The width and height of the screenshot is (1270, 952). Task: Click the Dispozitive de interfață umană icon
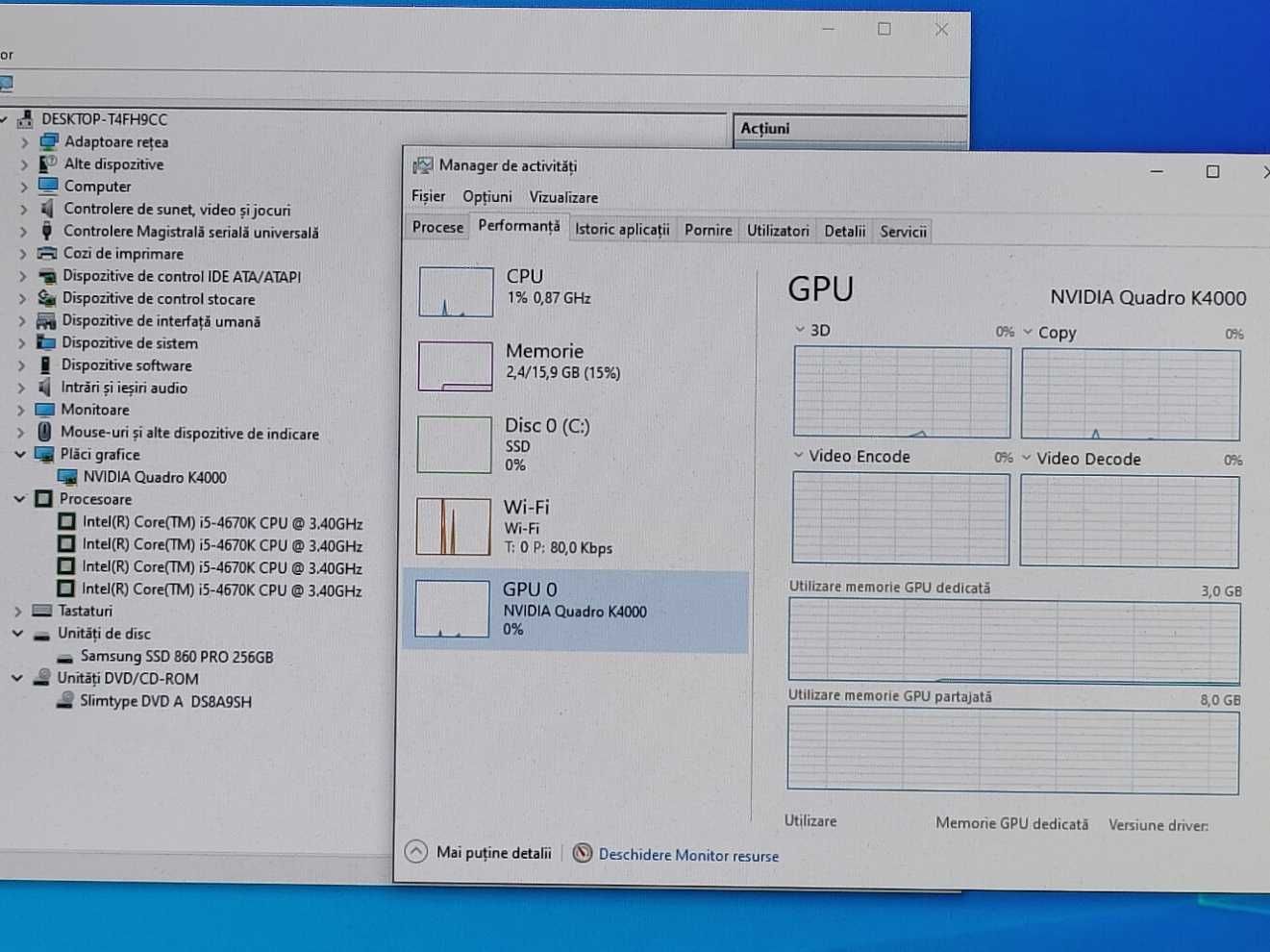coord(46,321)
